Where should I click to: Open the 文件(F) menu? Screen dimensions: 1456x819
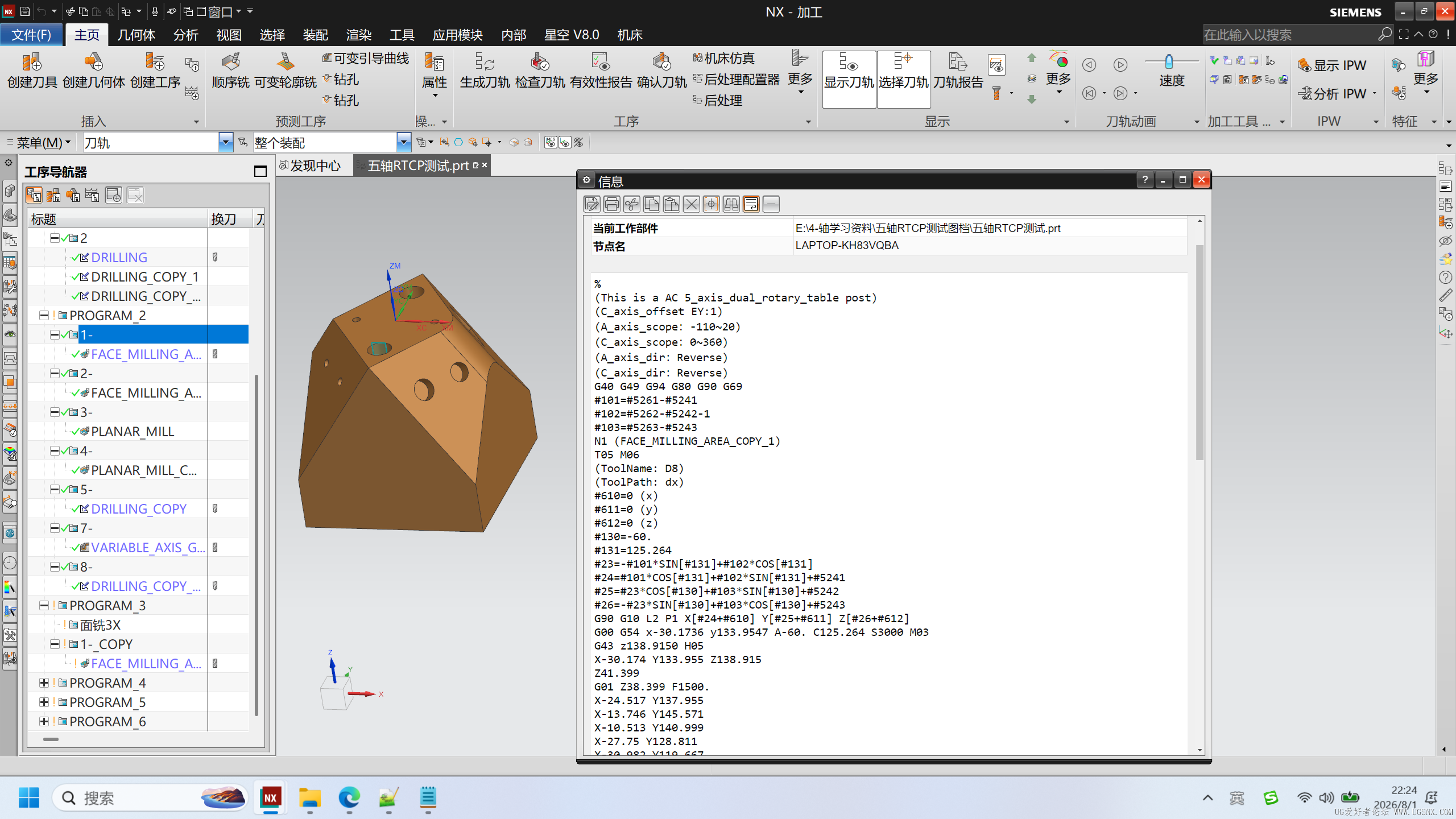(31, 35)
